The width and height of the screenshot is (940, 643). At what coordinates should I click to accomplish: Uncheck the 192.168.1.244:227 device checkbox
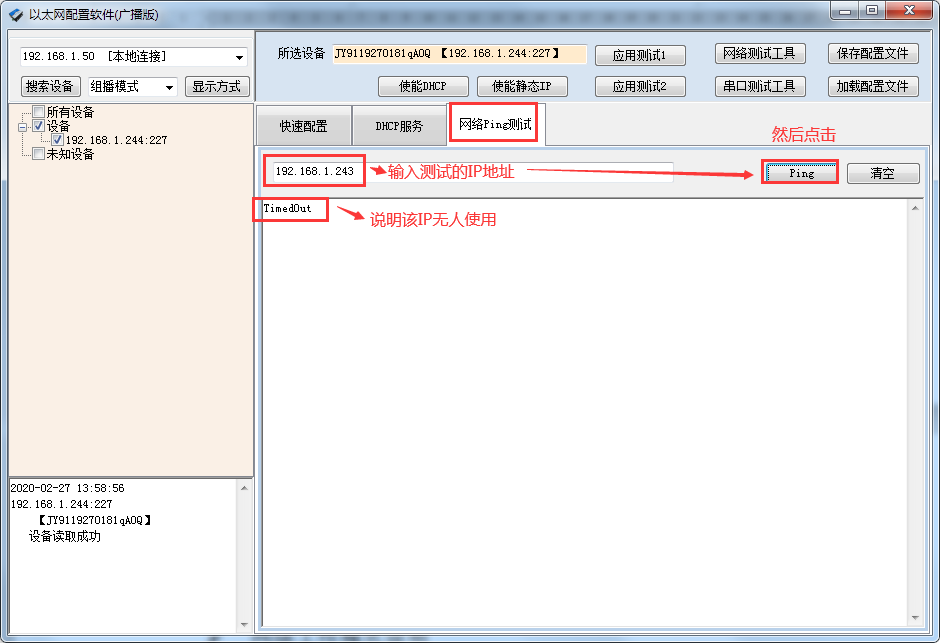coord(57,139)
